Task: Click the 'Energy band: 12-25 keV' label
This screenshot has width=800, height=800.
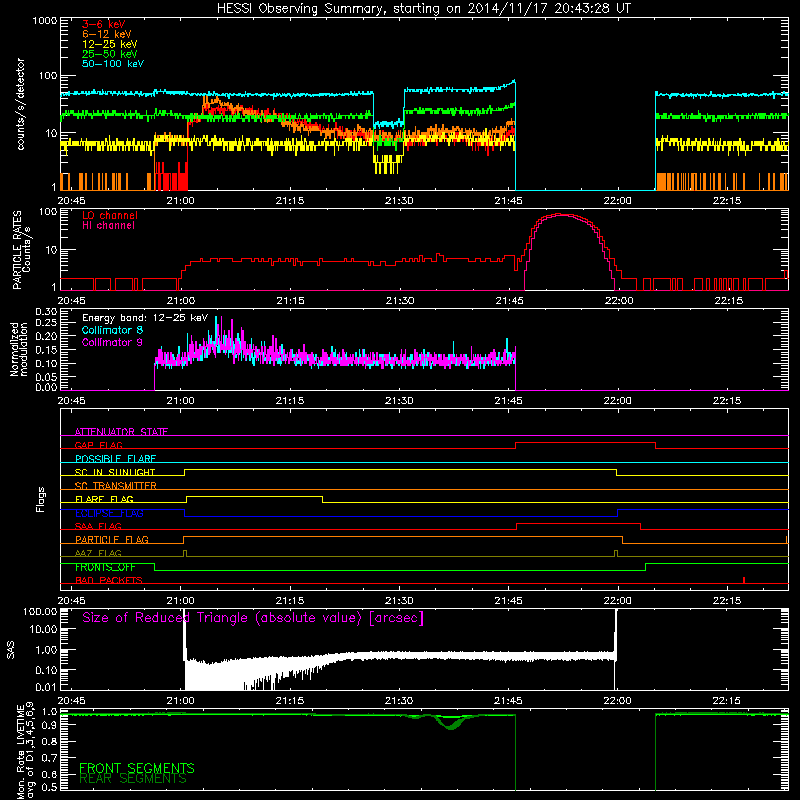Action: 145,318
